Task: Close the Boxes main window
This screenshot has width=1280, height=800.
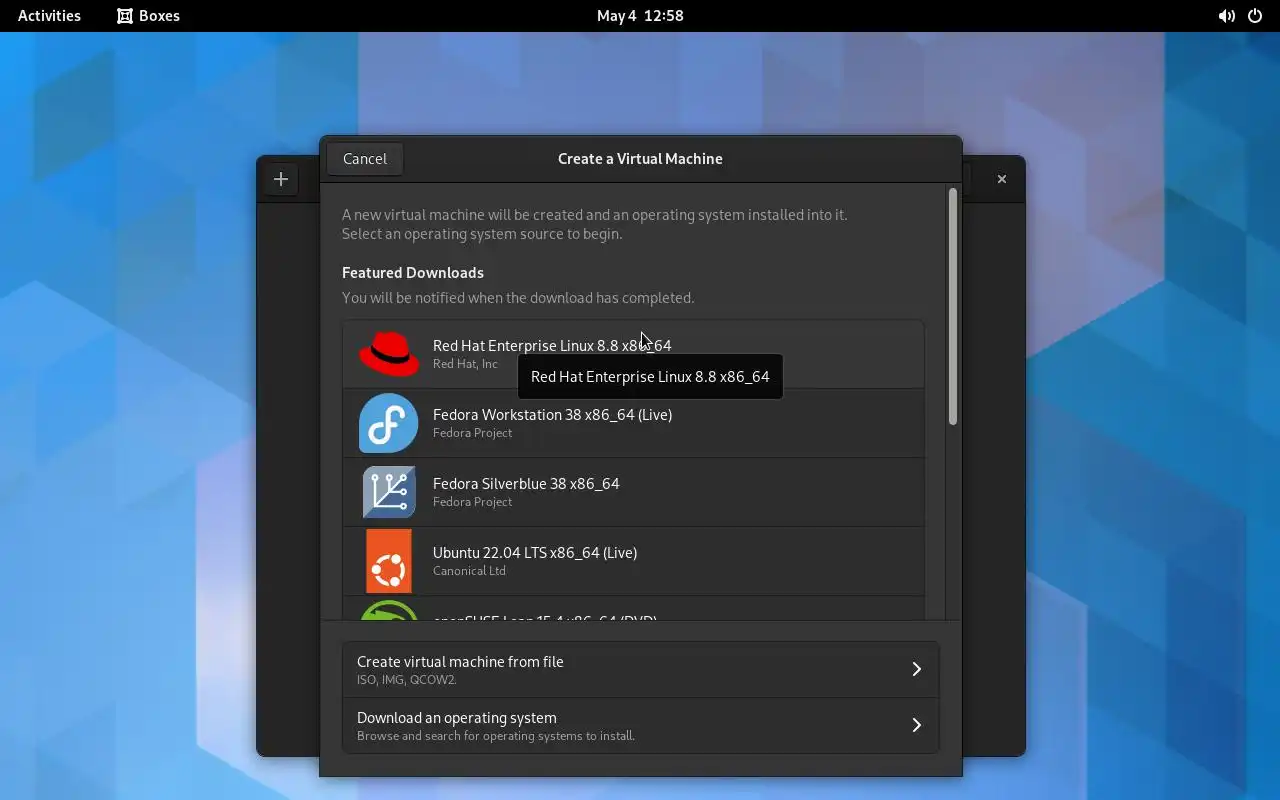Action: 1001,179
